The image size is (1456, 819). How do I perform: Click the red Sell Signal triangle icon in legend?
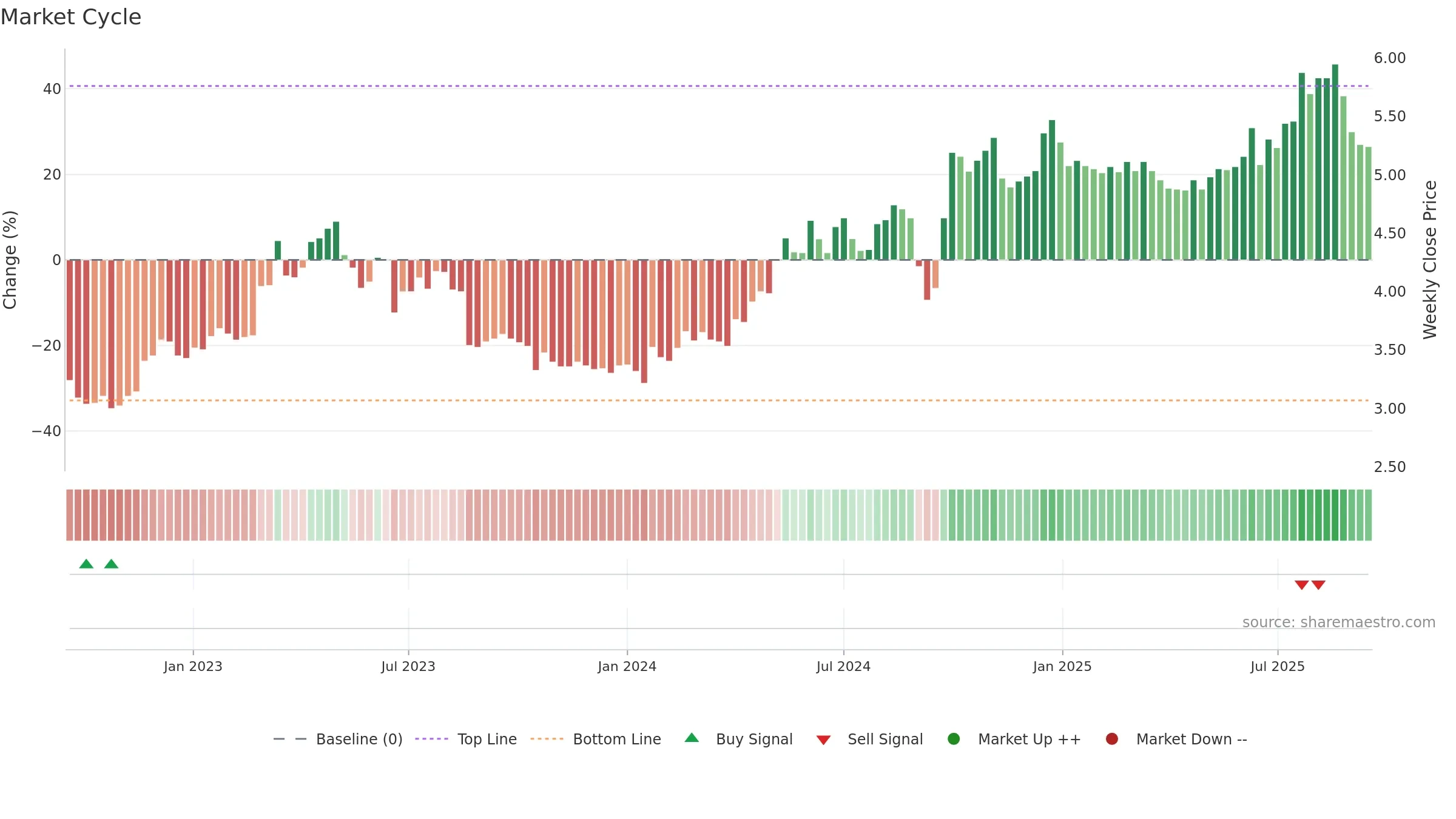(823, 740)
